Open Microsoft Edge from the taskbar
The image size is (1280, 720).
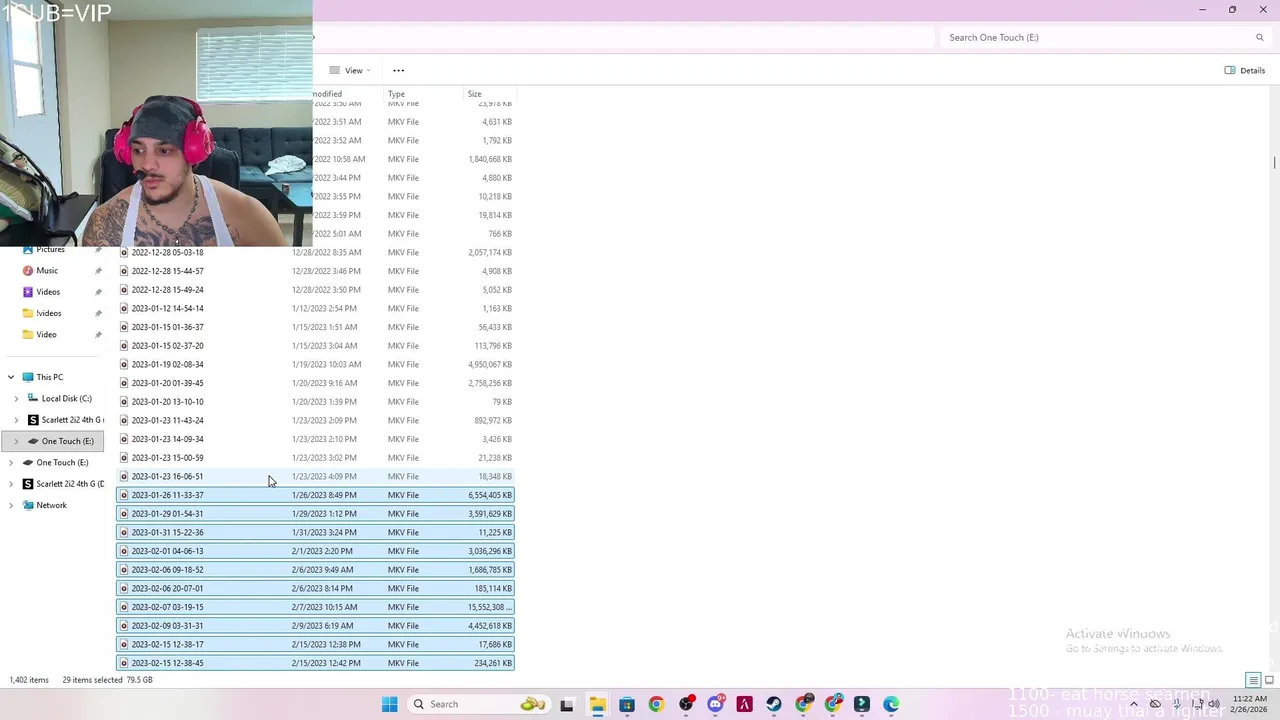[x=891, y=704]
